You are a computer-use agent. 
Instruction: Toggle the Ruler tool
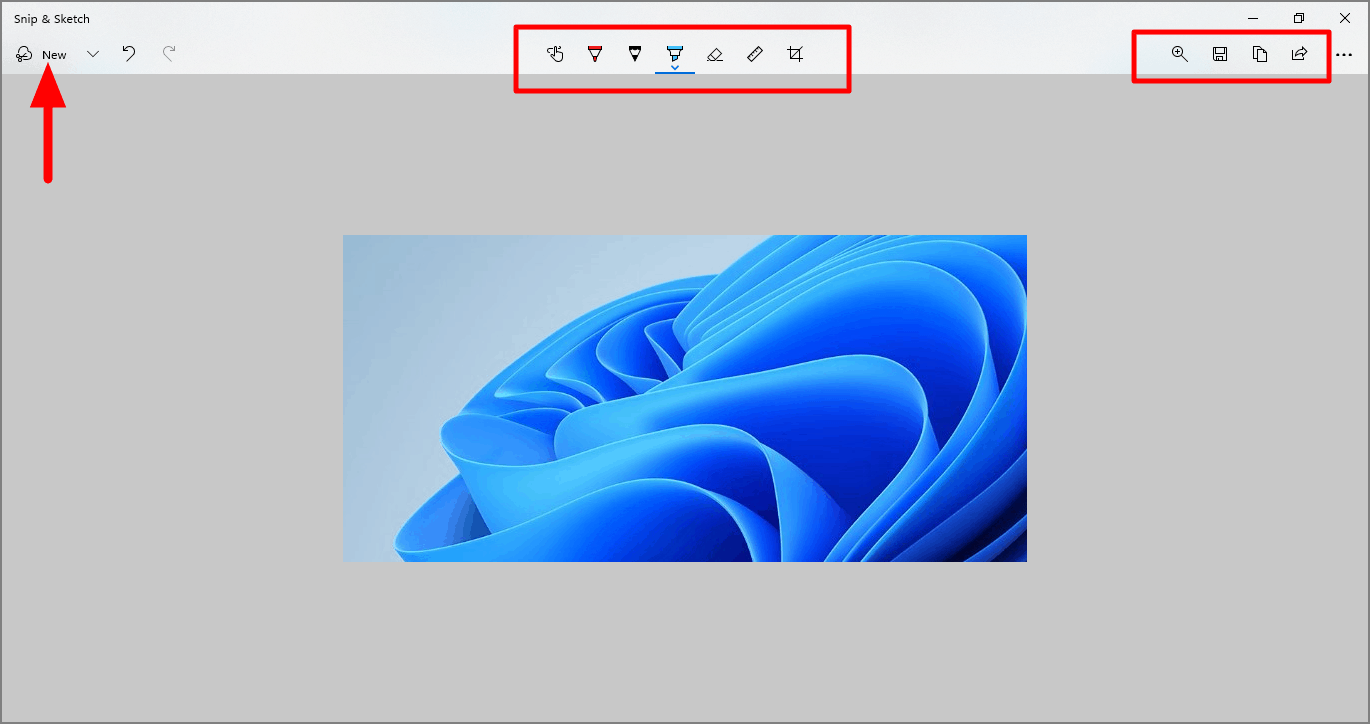click(x=755, y=54)
